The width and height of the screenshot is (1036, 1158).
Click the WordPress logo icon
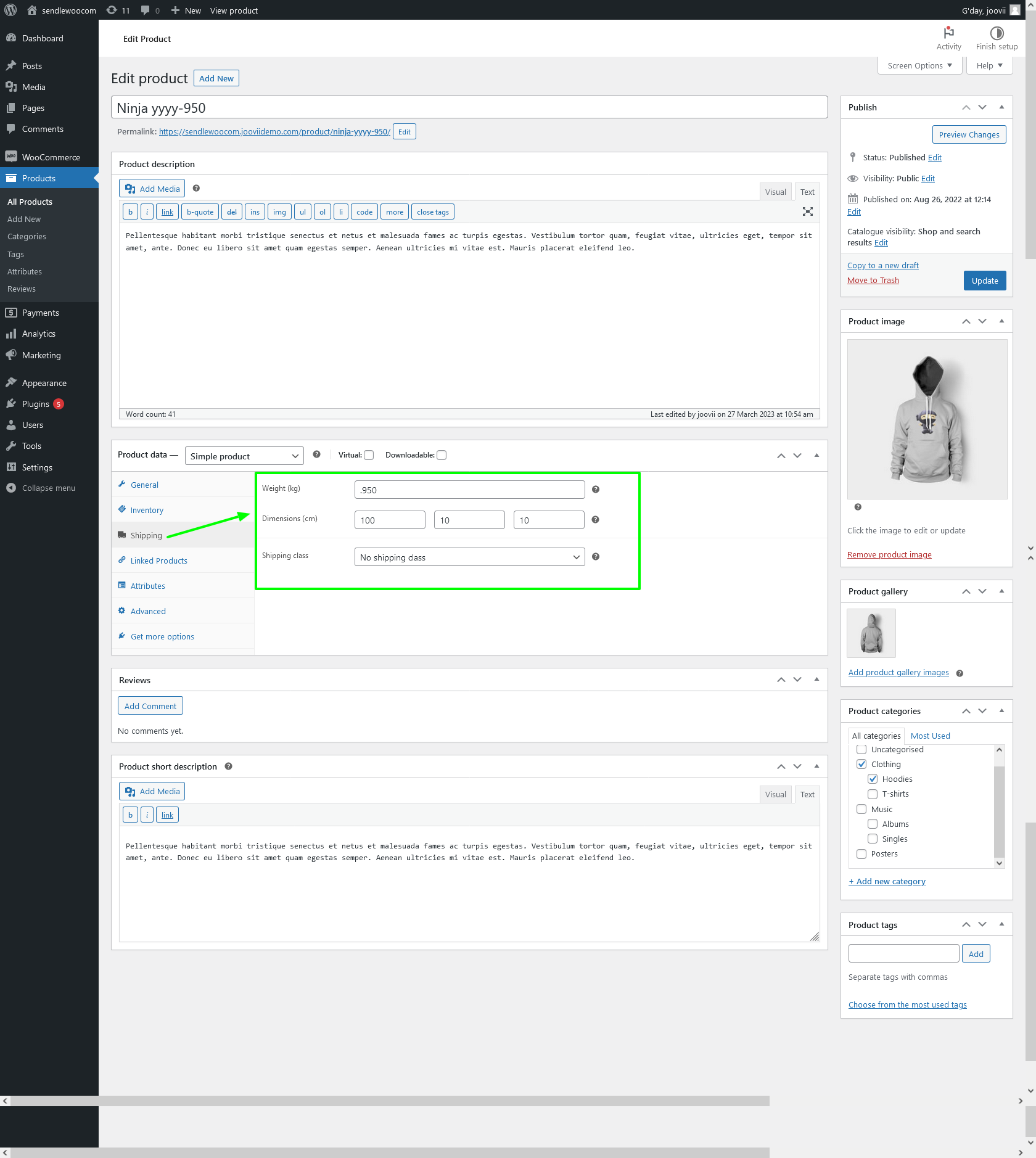[x=10, y=10]
